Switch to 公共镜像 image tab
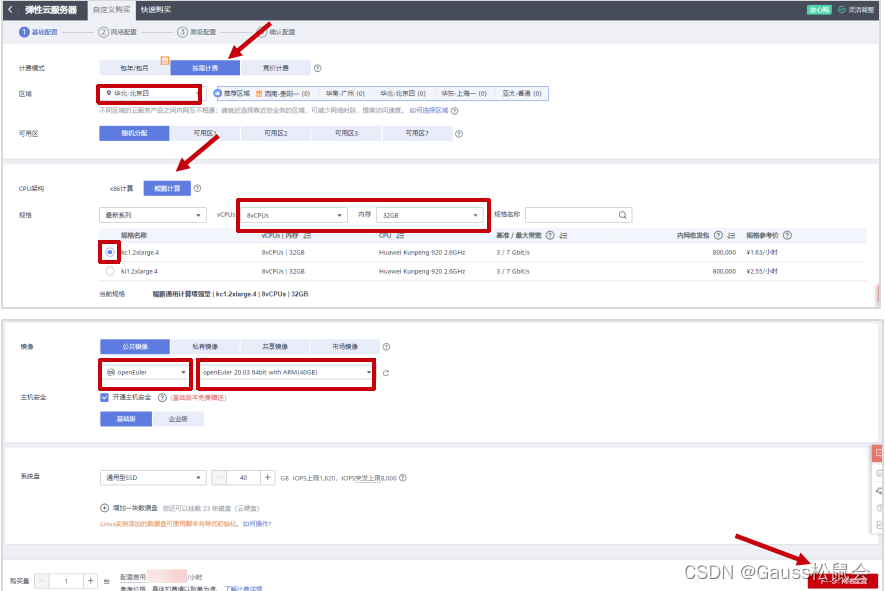Image resolution: width=886 pixels, height=591 pixels. [135, 346]
